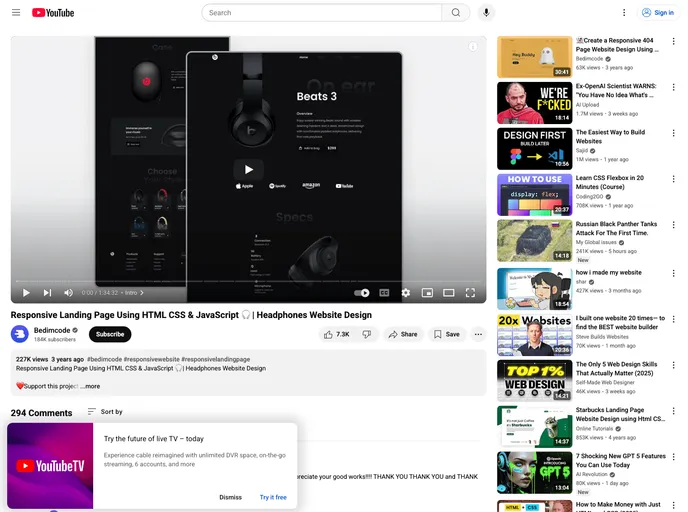Toggle the autoplay switch

(362, 293)
